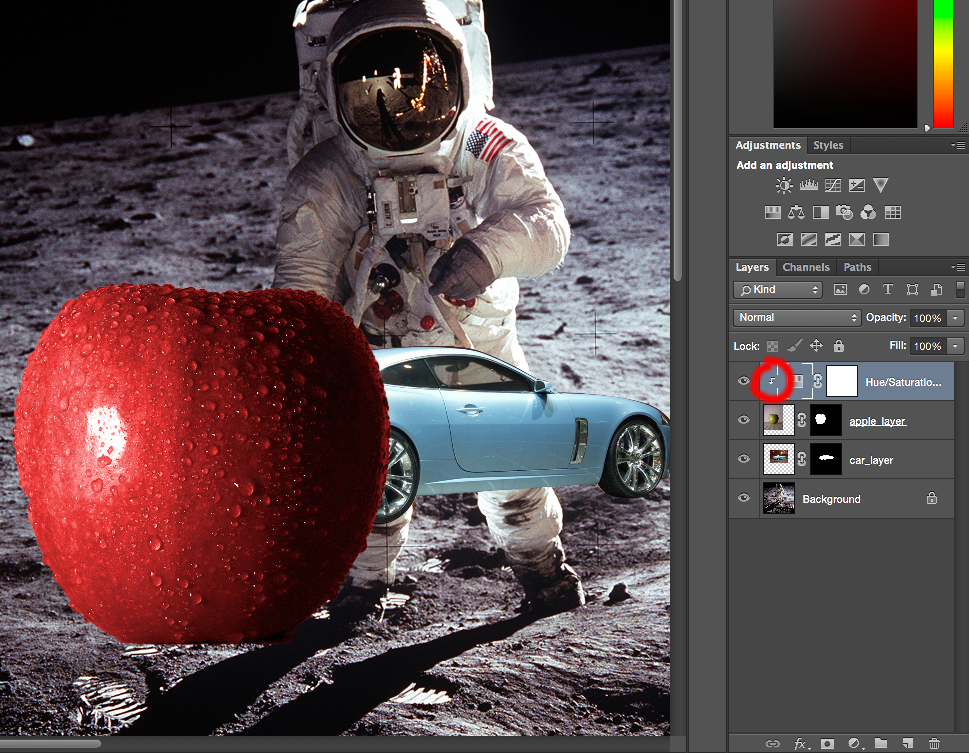969x753 pixels.
Task: Open the fx layer style menu
Action: point(801,744)
